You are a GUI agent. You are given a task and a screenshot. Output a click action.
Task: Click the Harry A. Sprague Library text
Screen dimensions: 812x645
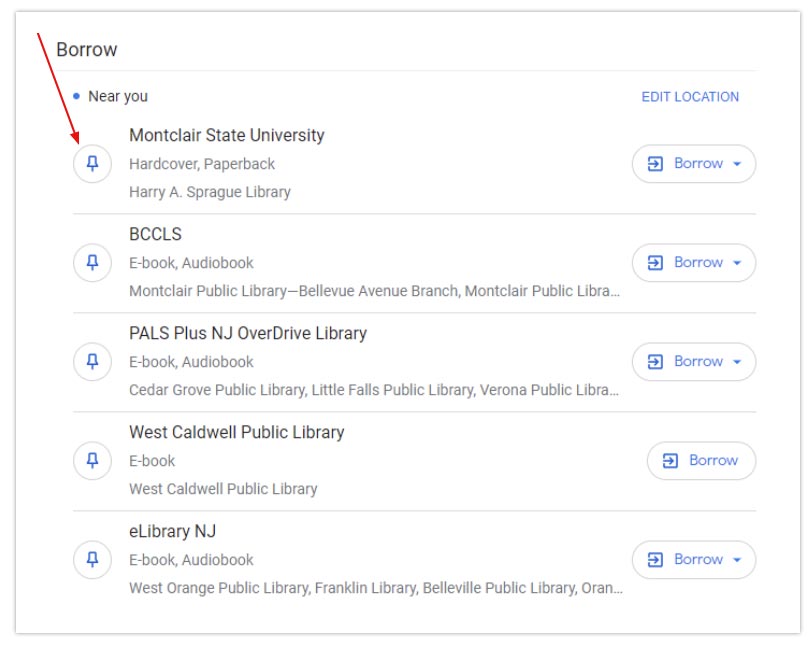point(210,192)
